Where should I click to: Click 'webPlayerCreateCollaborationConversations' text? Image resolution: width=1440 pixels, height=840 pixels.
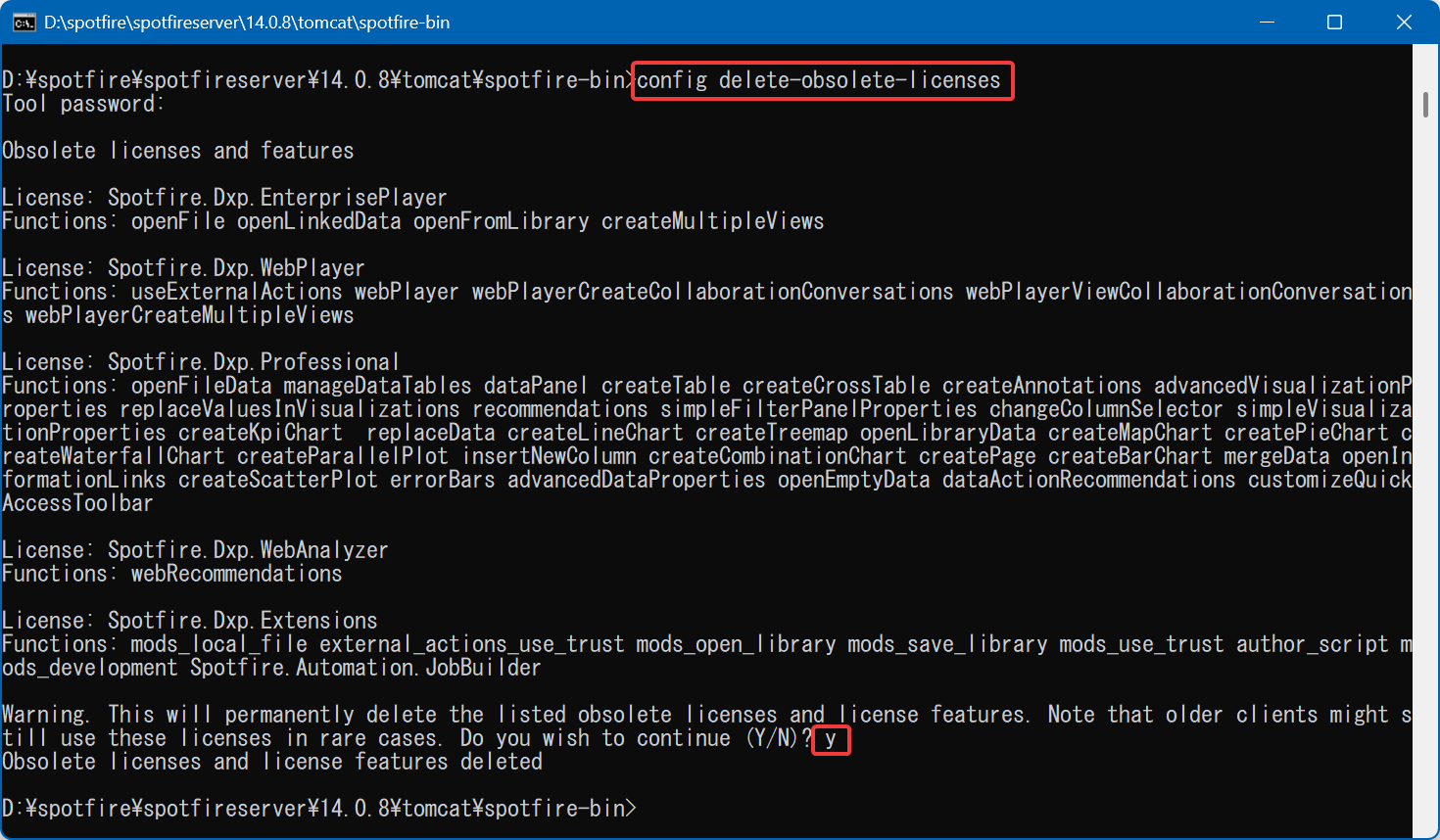(x=713, y=292)
